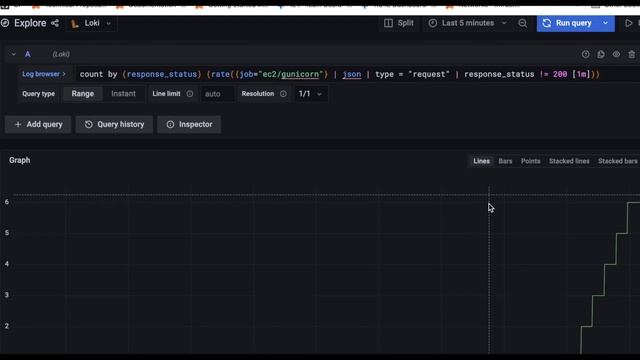Screen dimensions: 640x360
Task: Split the Explore pane
Action: (x=399, y=23)
